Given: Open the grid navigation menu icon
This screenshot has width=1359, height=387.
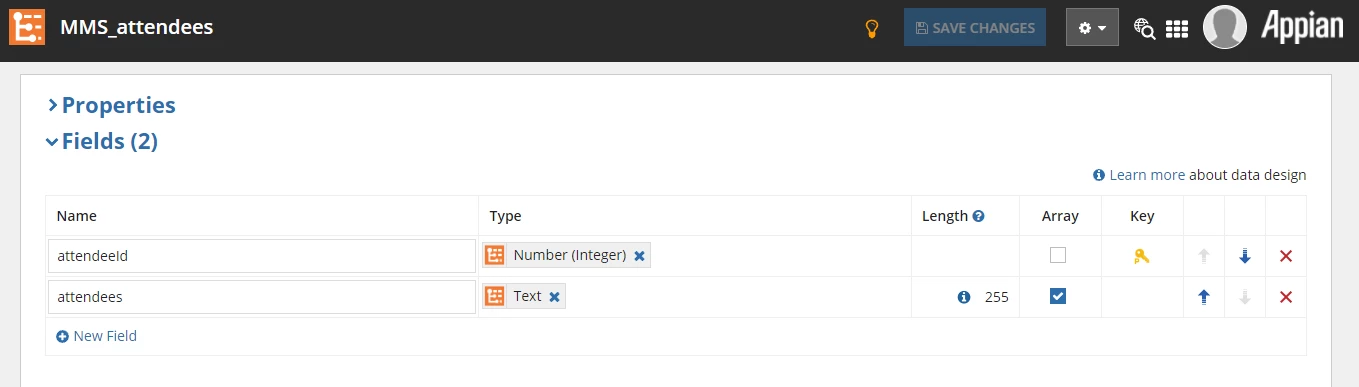Looking at the screenshot, I should [x=1177, y=29].
